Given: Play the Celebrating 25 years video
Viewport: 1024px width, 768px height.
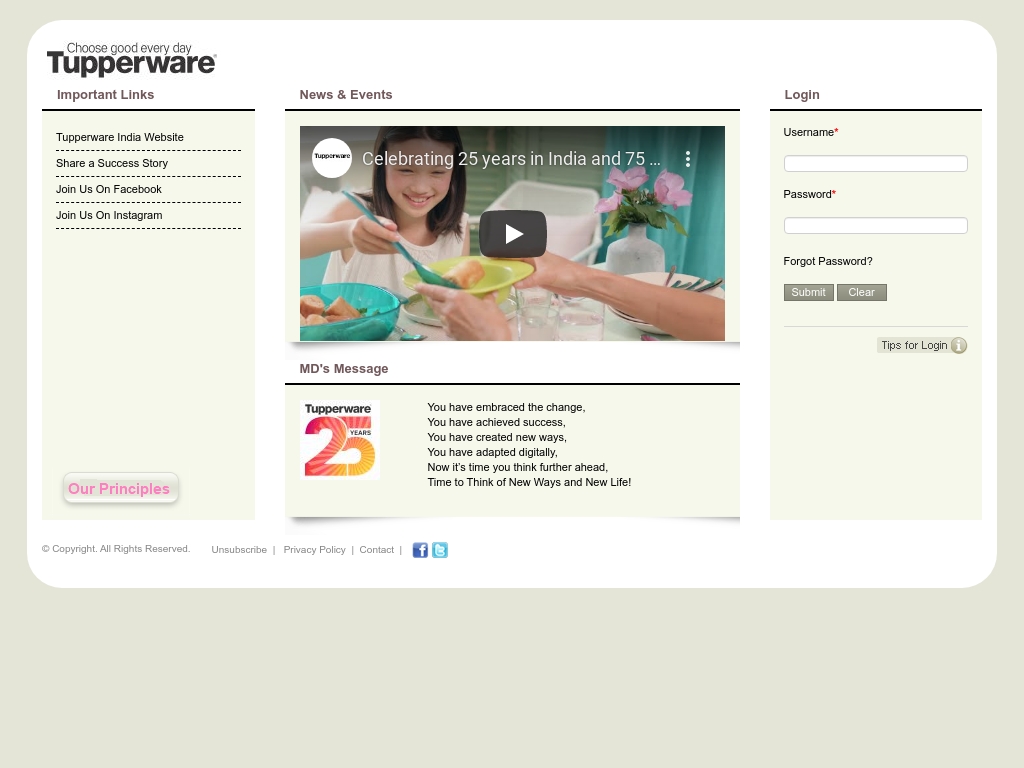Looking at the screenshot, I should coord(513,234).
